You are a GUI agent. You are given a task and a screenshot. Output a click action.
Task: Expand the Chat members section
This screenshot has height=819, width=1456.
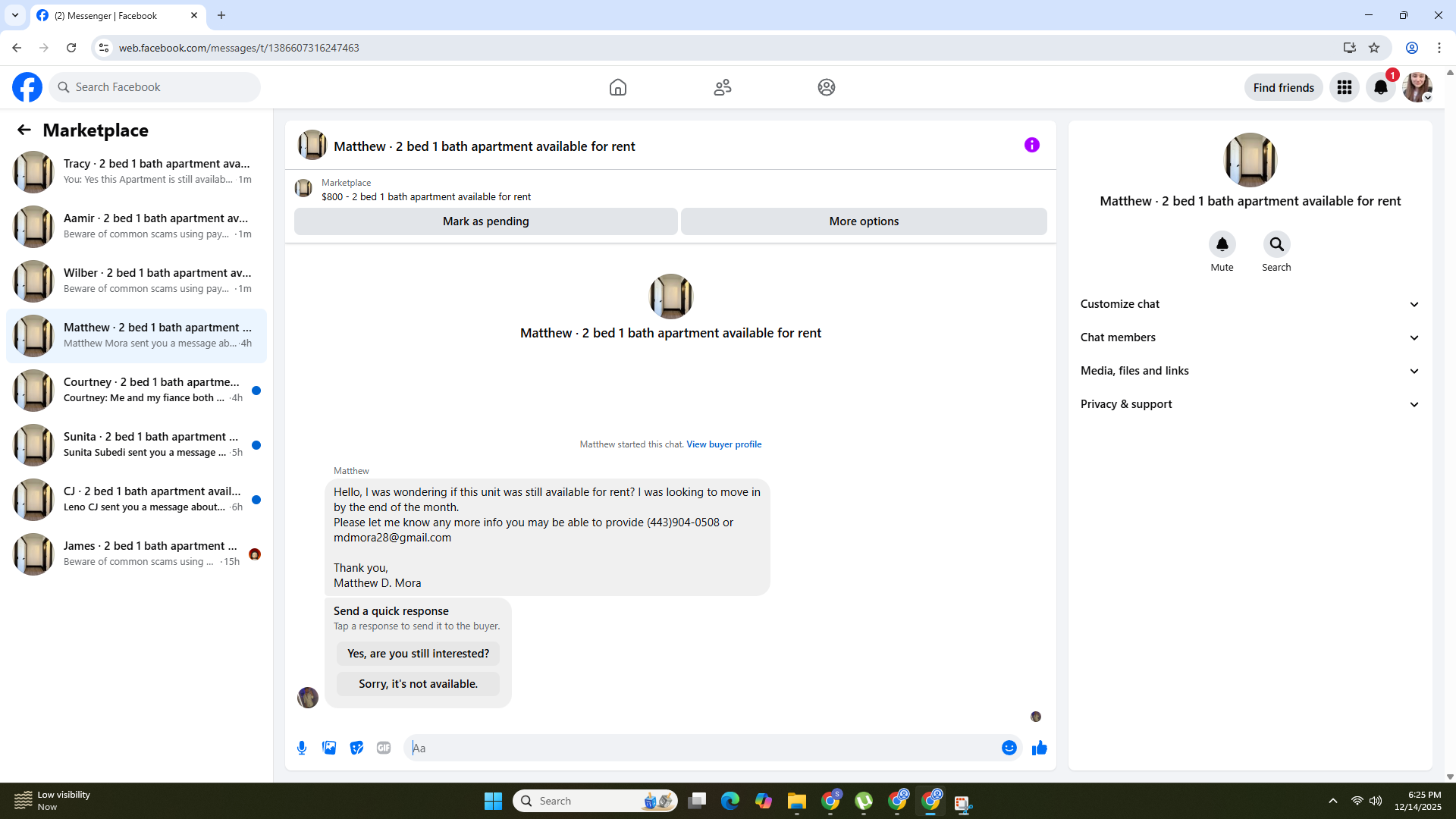click(x=1249, y=337)
